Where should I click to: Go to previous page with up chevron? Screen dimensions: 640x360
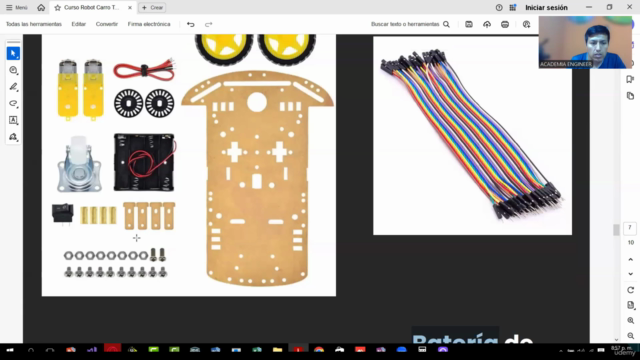click(630, 259)
